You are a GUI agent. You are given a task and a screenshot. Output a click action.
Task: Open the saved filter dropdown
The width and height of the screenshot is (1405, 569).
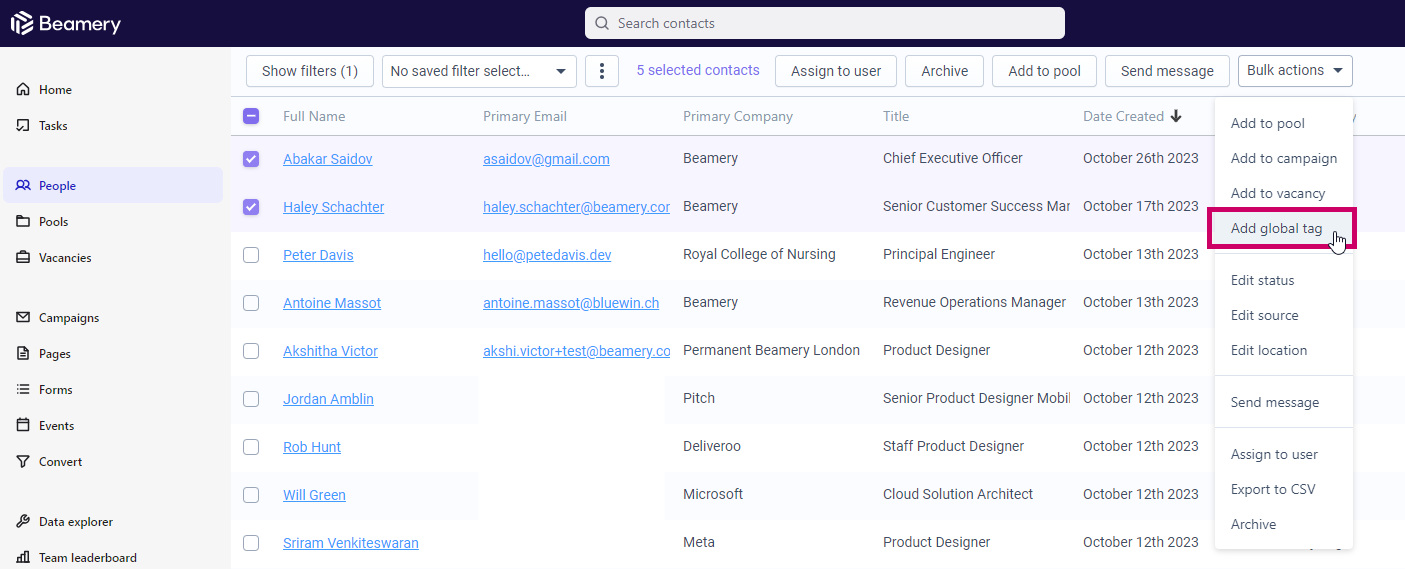pyautogui.click(x=479, y=71)
